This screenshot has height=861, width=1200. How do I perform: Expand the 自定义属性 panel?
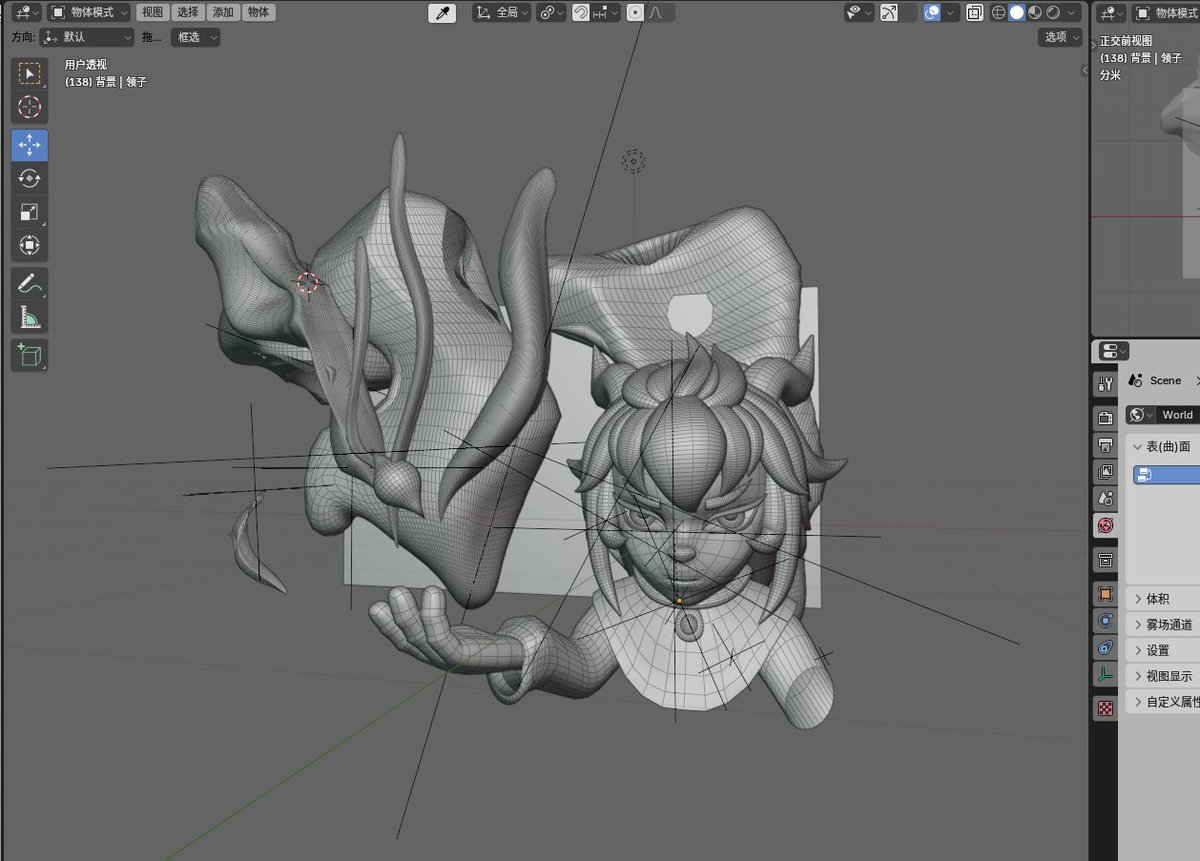(x=1163, y=702)
